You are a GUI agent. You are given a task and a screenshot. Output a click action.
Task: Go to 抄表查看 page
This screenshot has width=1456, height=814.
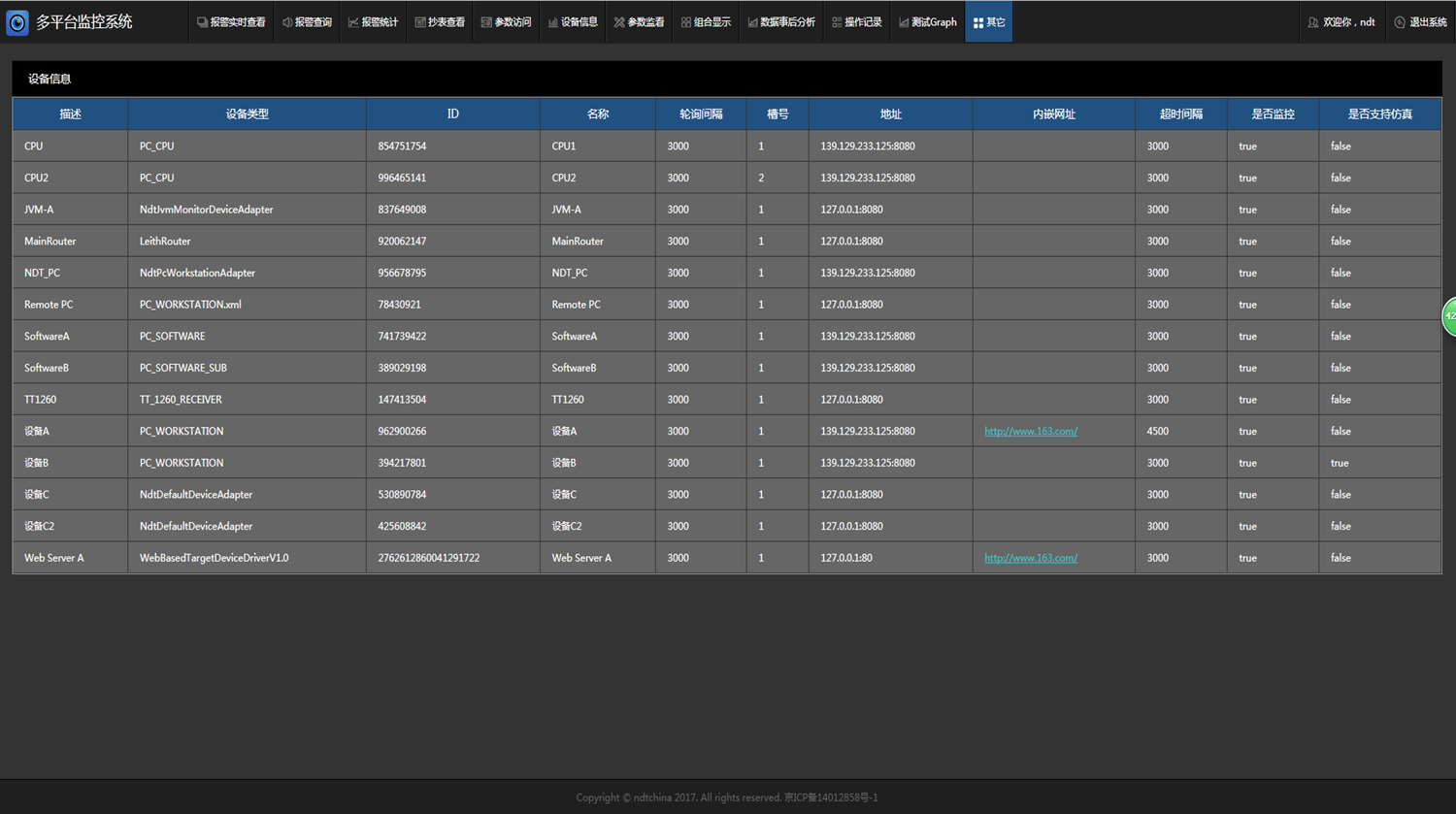(x=440, y=22)
